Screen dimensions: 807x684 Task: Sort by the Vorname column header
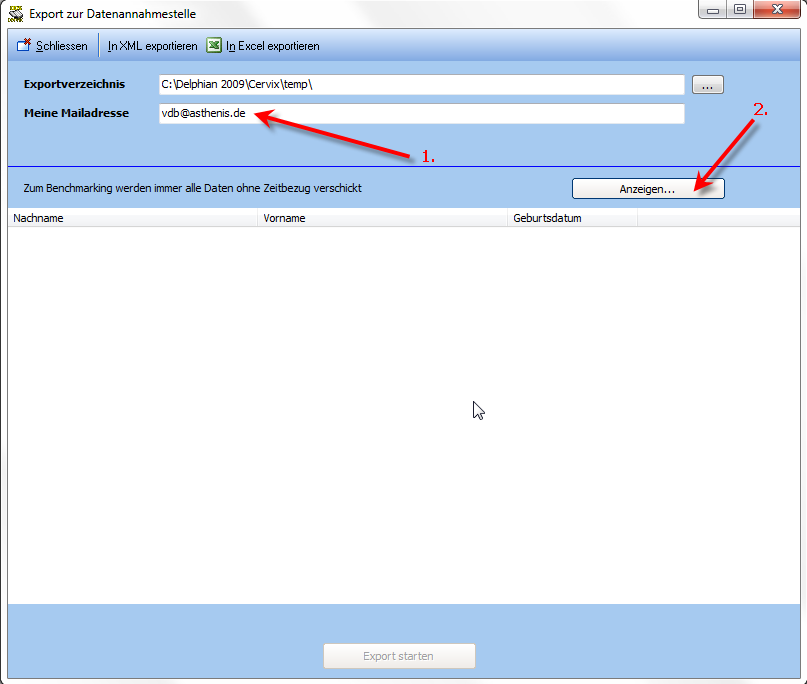pos(382,218)
